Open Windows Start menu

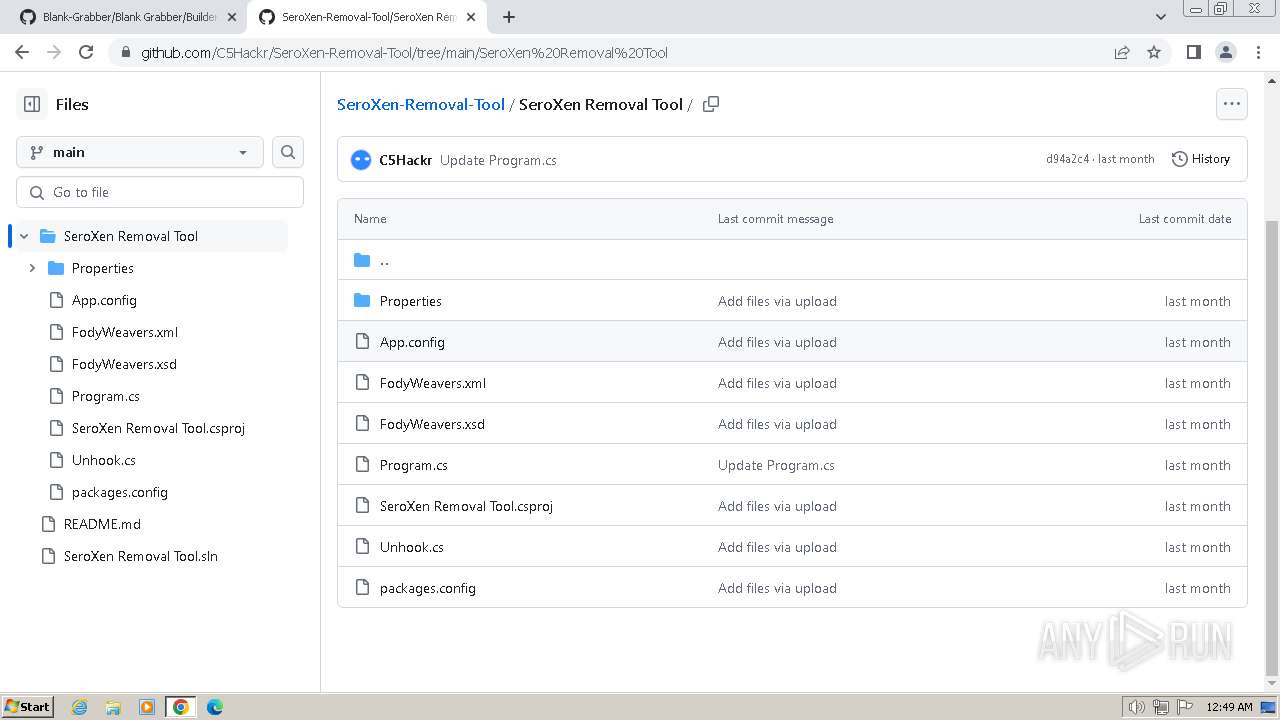pyautogui.click(x=27, y=706)
